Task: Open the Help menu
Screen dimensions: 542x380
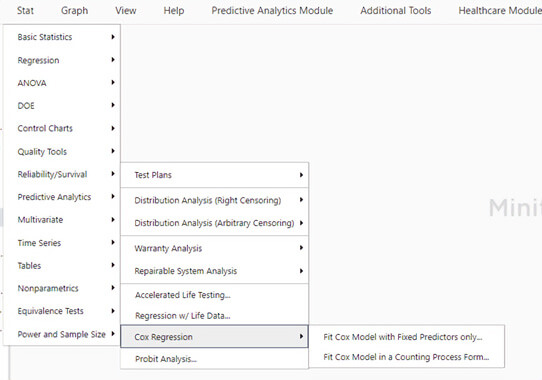Action: click(174, 11)
